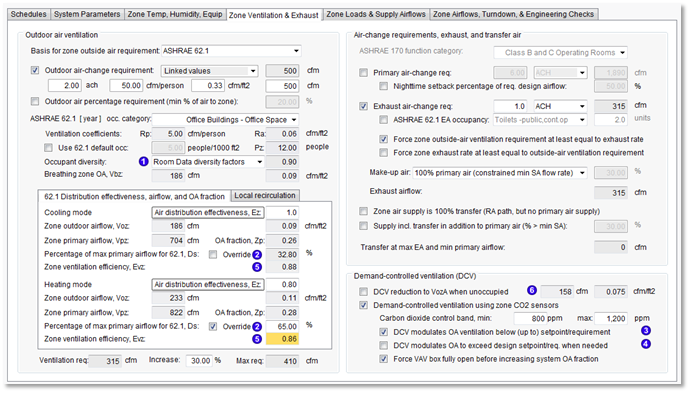The height and width of the screenshot is (393, 690).
Task: Click blue marker 5 next to heating Evz
Action: click(257, 339)
